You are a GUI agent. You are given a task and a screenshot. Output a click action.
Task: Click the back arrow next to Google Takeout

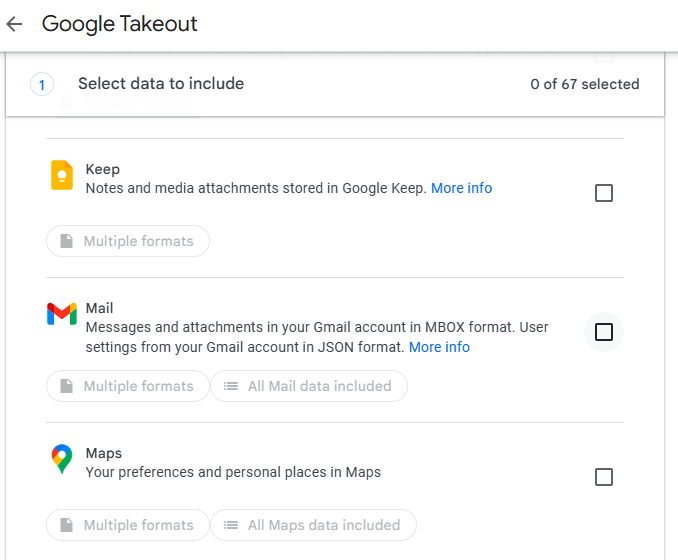tap(14, 24)
